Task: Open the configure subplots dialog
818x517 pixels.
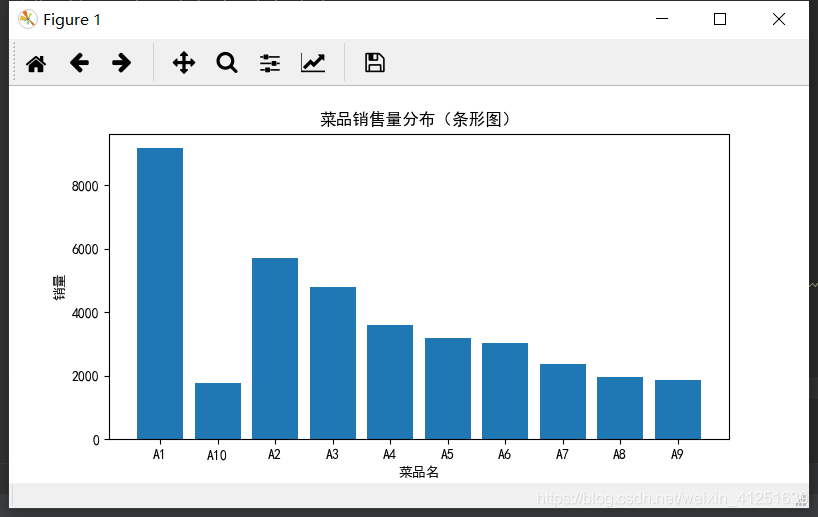Action: (270, 63)
